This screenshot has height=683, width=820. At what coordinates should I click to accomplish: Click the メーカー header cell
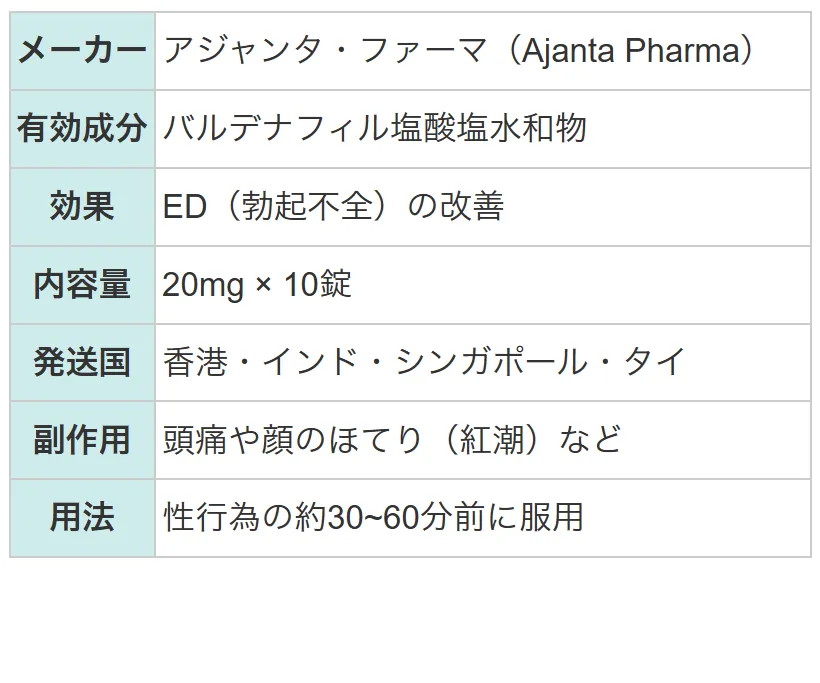coord(83,51)
